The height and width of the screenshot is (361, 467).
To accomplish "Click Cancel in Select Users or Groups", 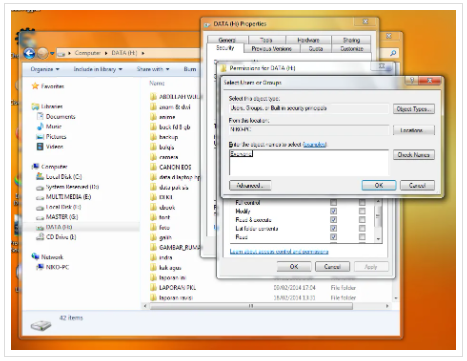I will click(x=417, y=185).
